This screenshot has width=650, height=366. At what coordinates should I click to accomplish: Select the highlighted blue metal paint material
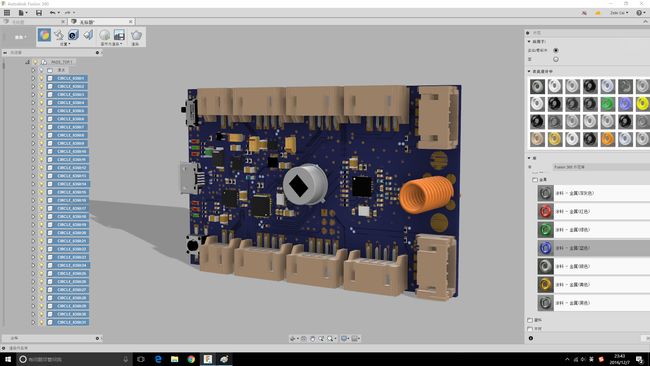593,248
